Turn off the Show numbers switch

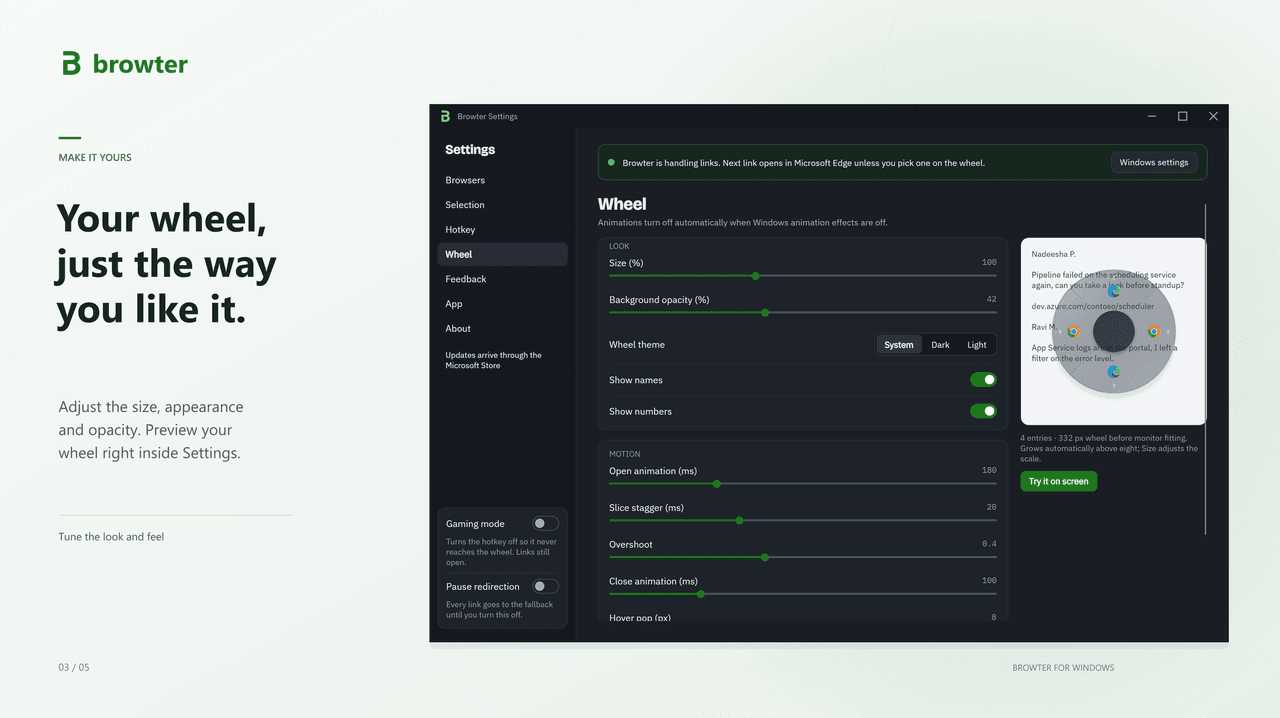click(983, 411)
